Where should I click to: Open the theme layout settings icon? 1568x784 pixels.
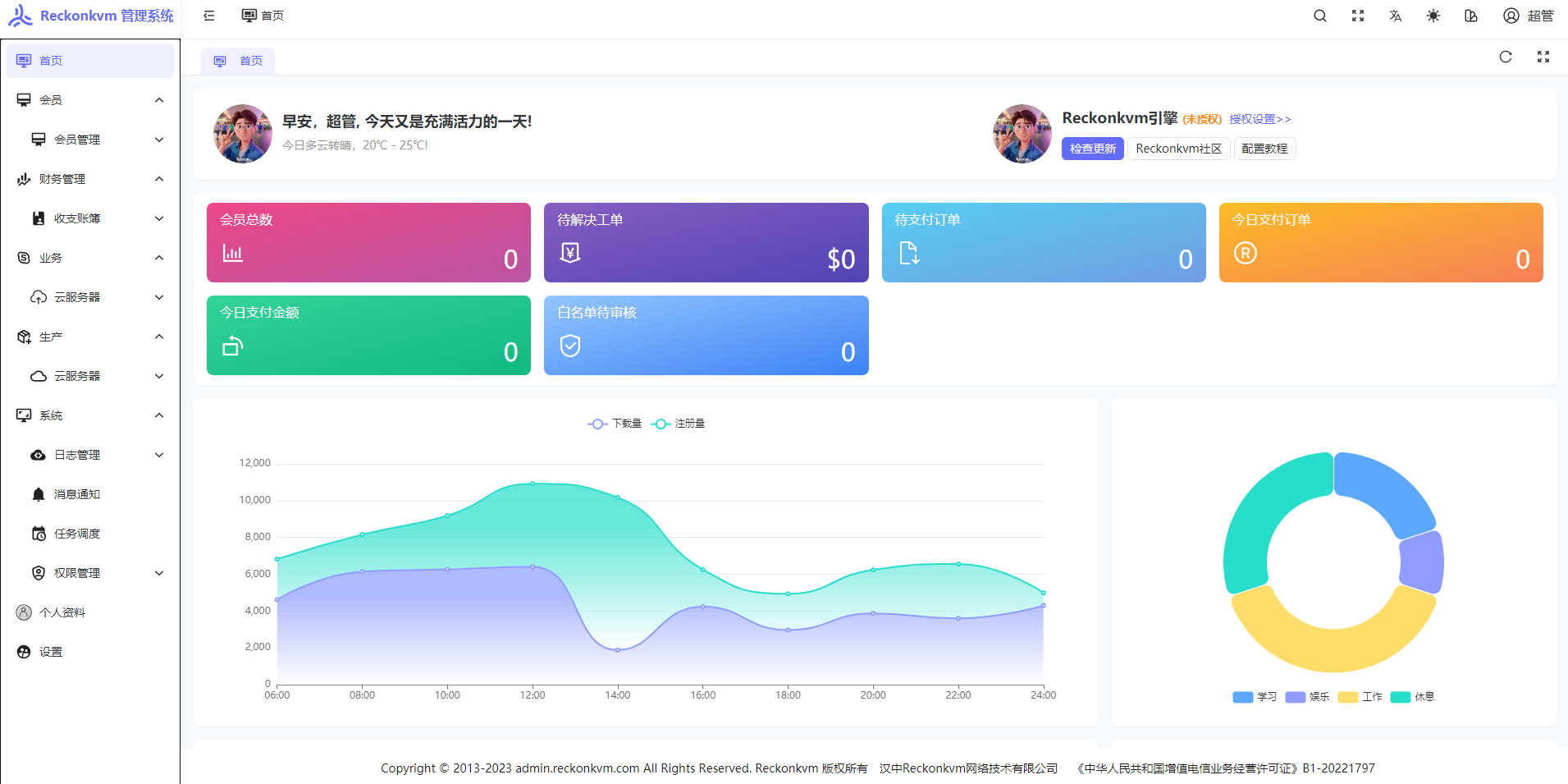point(1470,16)
